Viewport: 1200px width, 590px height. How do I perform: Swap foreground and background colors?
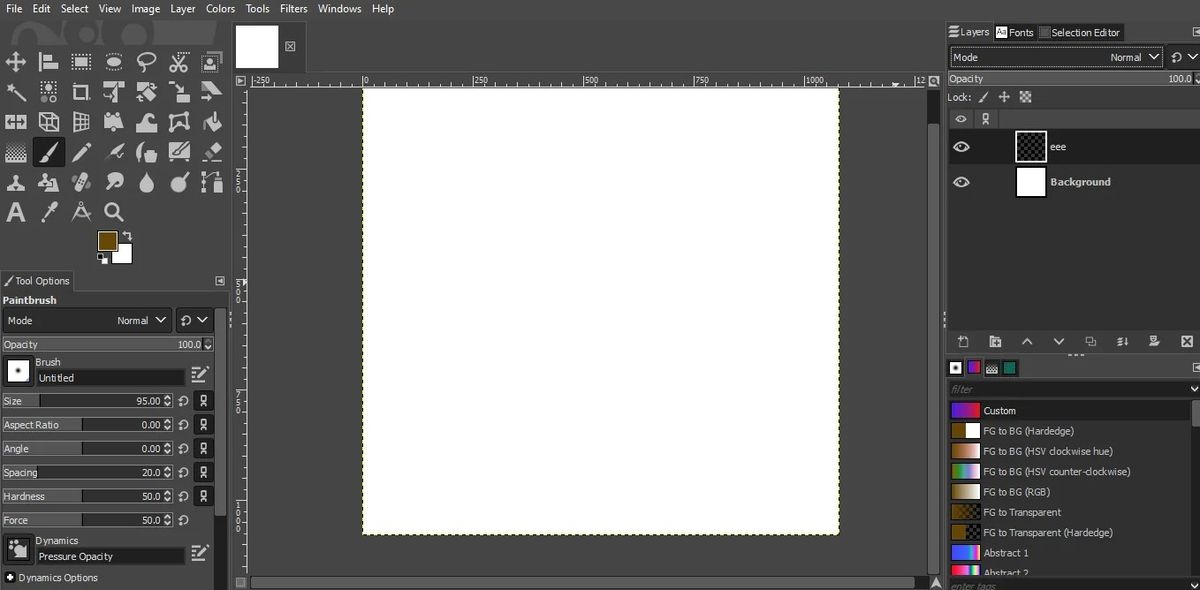[x=127, y=236]
